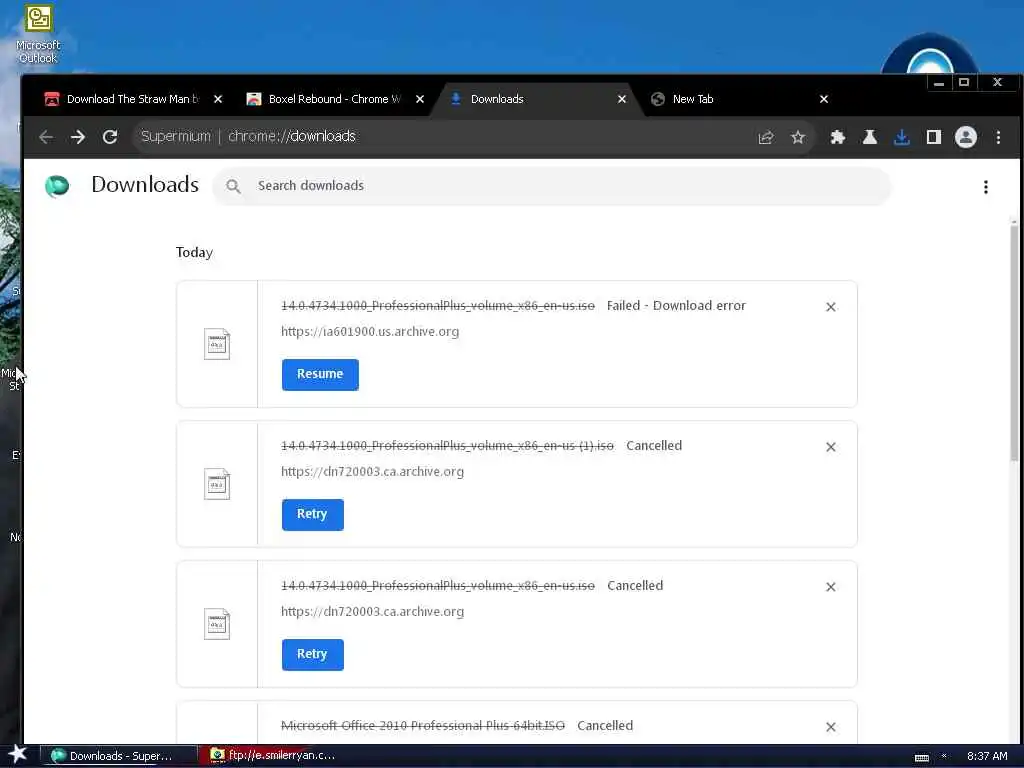Remove the (1).iso cancelled entry
Viewport: 1024px width, 768px height.
click(x=831, y=447)
